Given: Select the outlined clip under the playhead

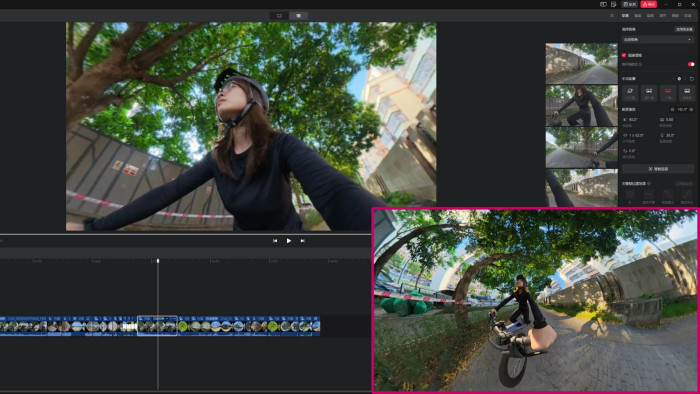Looking at the screenshot, I should point(157,326).
